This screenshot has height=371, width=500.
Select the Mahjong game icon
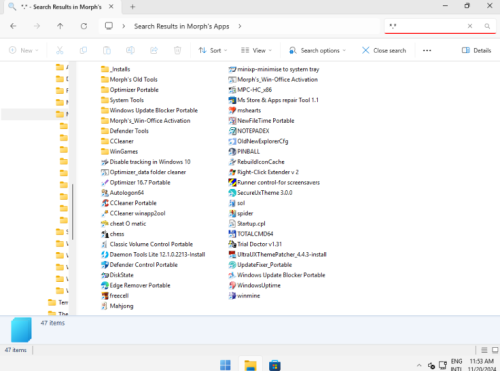105,306
